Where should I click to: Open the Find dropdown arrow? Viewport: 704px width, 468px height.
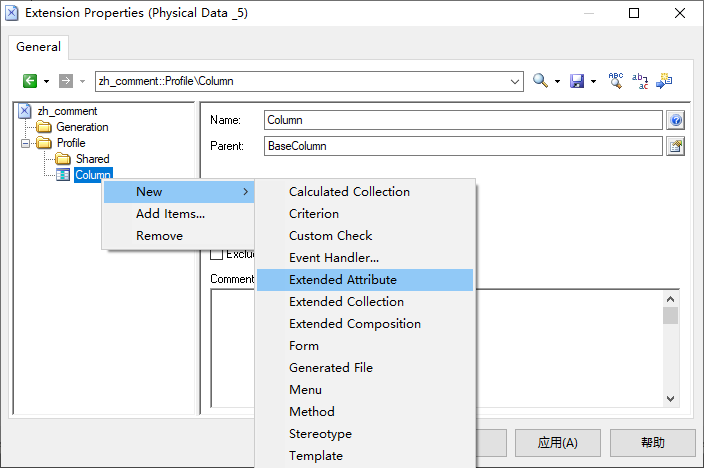click(x=557, y=81)
